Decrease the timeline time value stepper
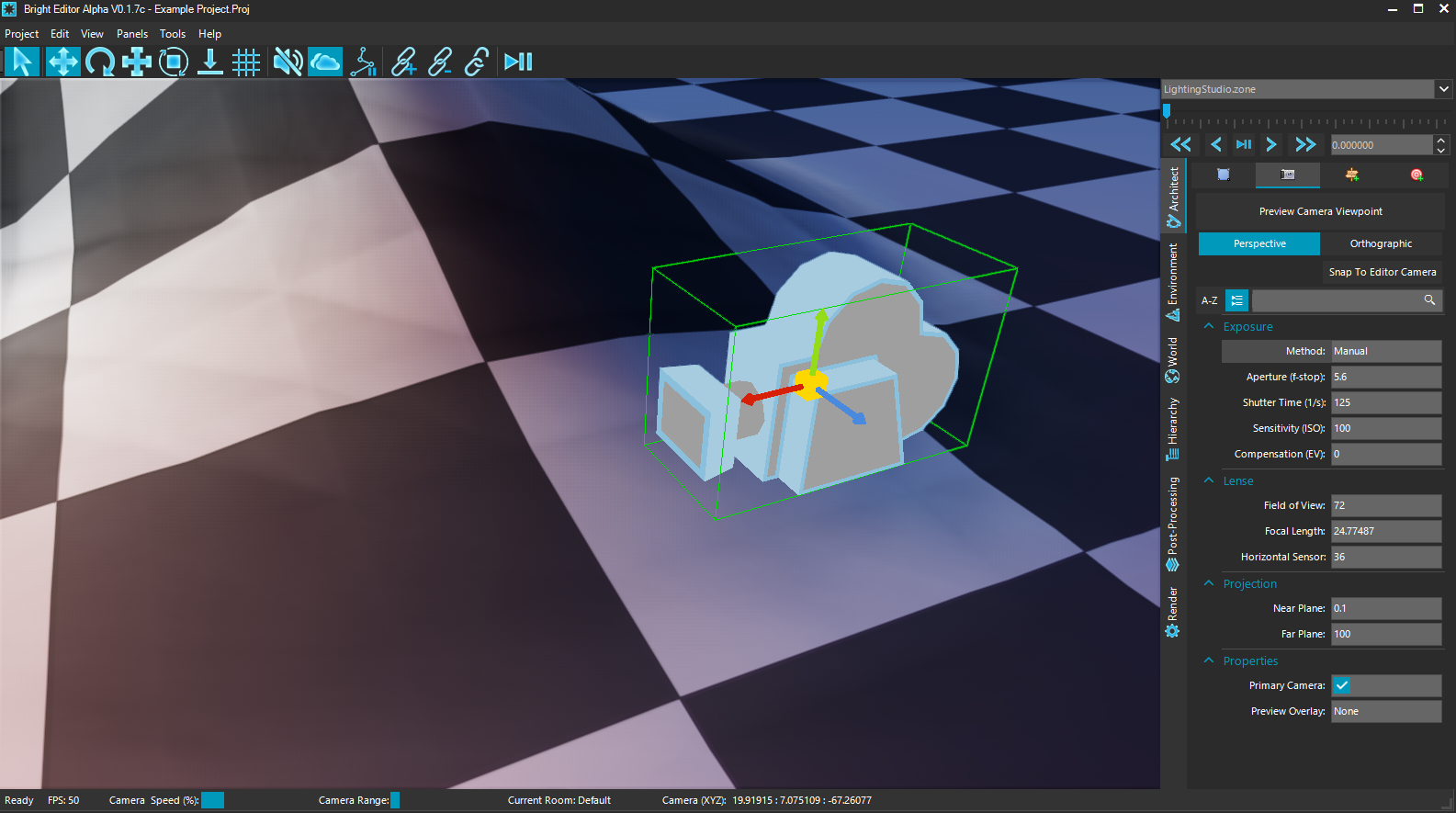This screenshot has height=813, width=1456. click(x=1441, y=151)
